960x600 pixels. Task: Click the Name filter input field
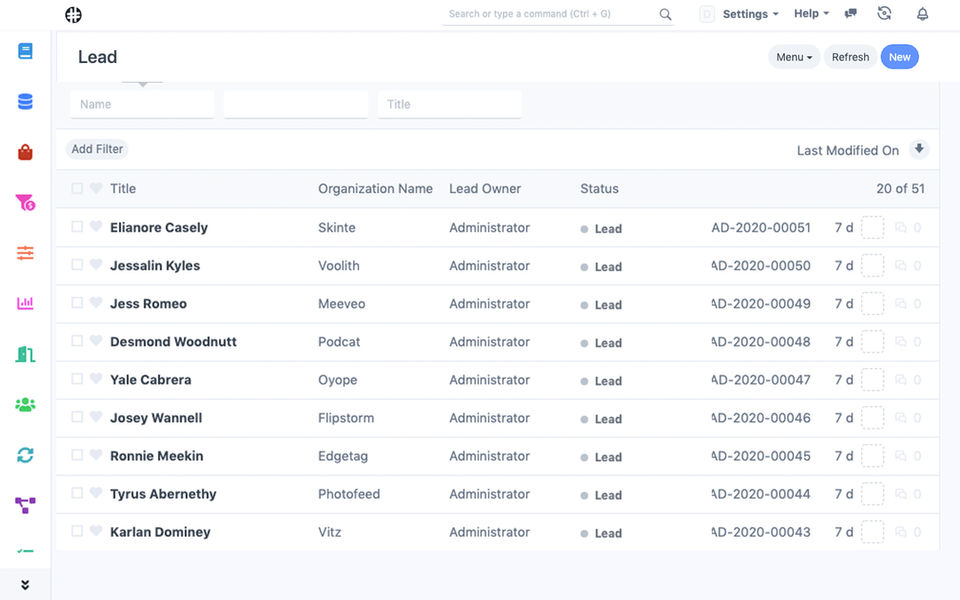(142, 104)
